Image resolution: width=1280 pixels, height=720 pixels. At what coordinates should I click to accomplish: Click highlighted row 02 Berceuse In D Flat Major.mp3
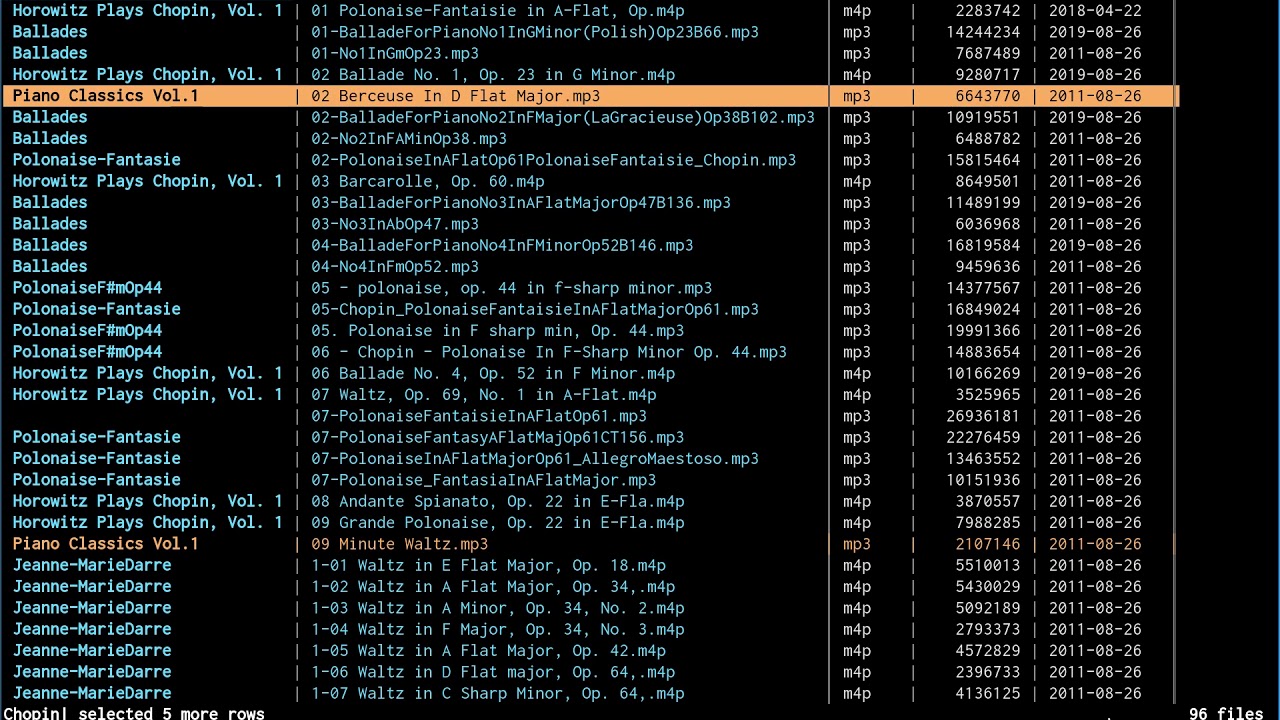[x=590, y=96]
